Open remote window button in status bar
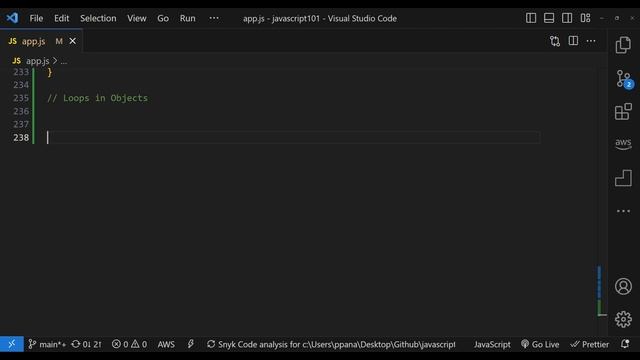Image resolution: width=640 pixels, height=360 pixels. (x=11, y=344)
